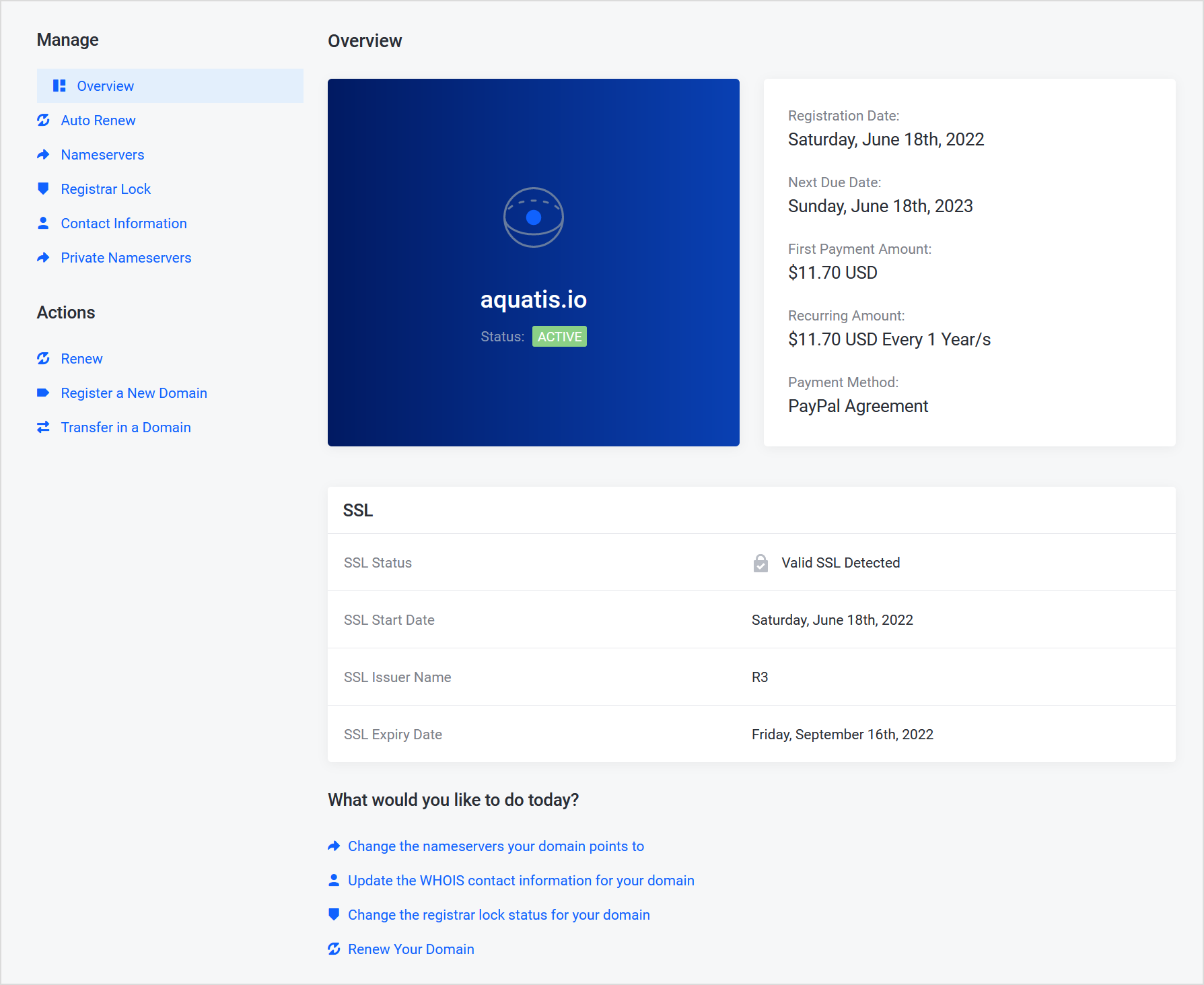Click the shield icon beside Change the registrar lock
1204x985 pixels.
pos(334,914)
